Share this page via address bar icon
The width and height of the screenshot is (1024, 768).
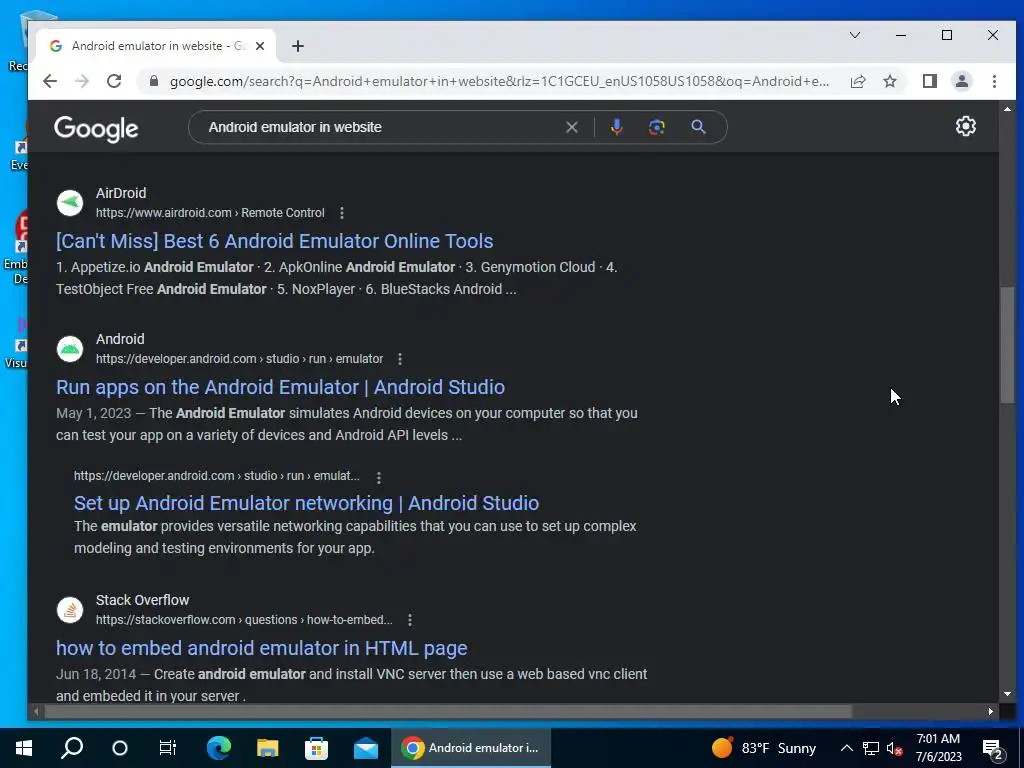coord(857,81)
